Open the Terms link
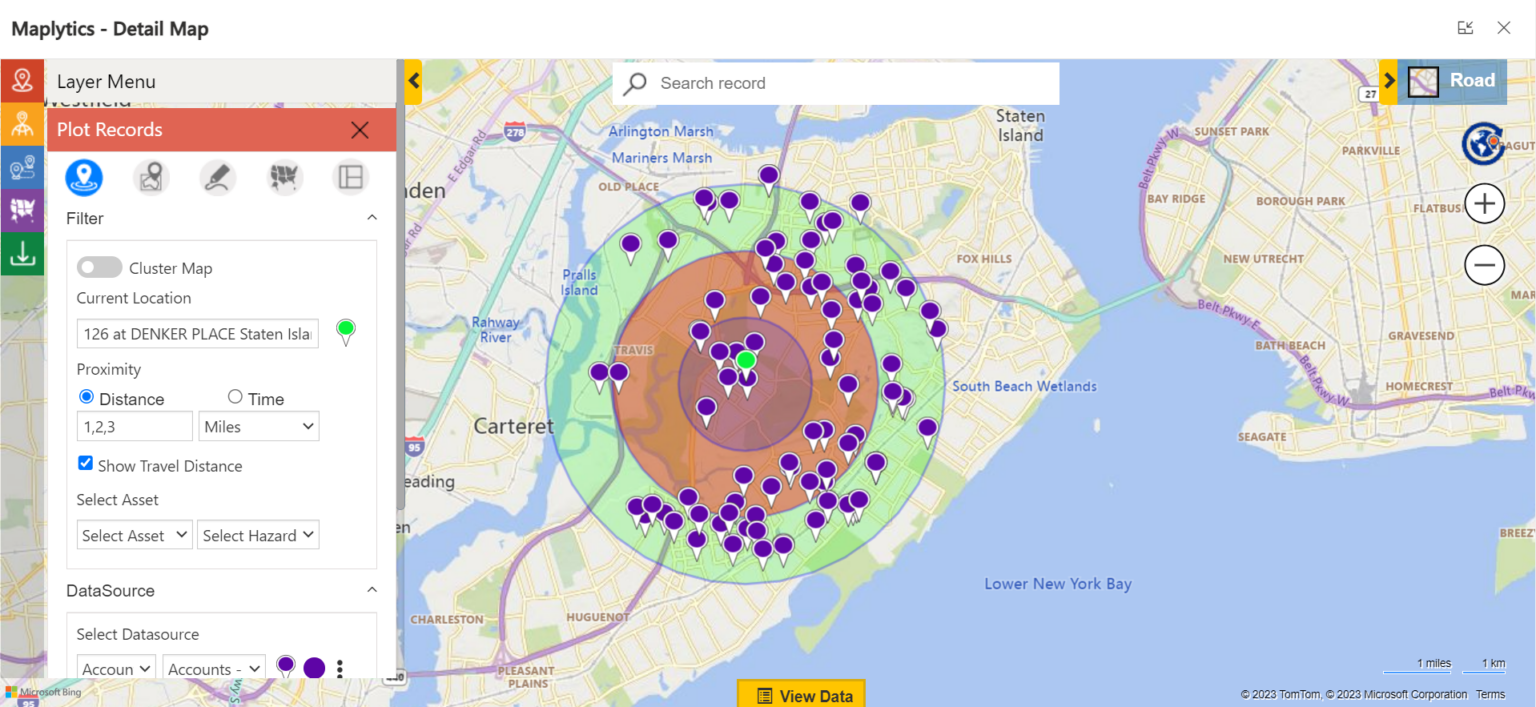 1490,694
